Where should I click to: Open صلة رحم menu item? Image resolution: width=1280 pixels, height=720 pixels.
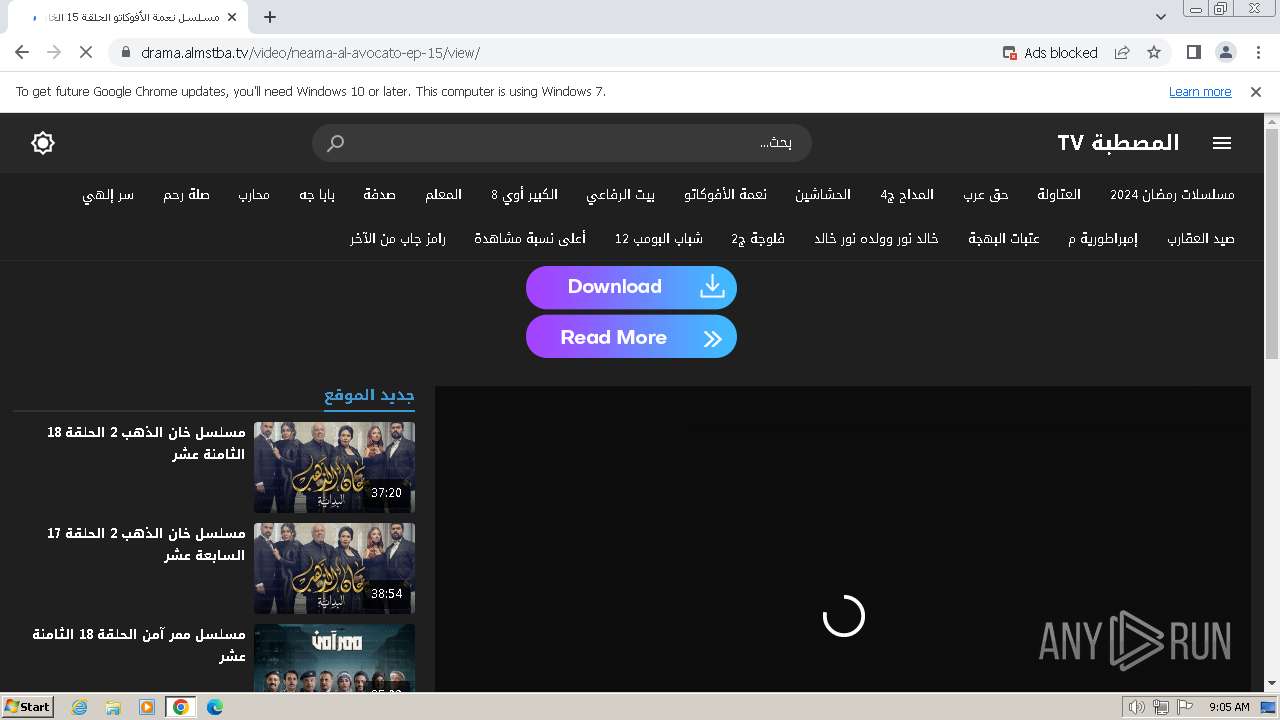coord(187,195)
